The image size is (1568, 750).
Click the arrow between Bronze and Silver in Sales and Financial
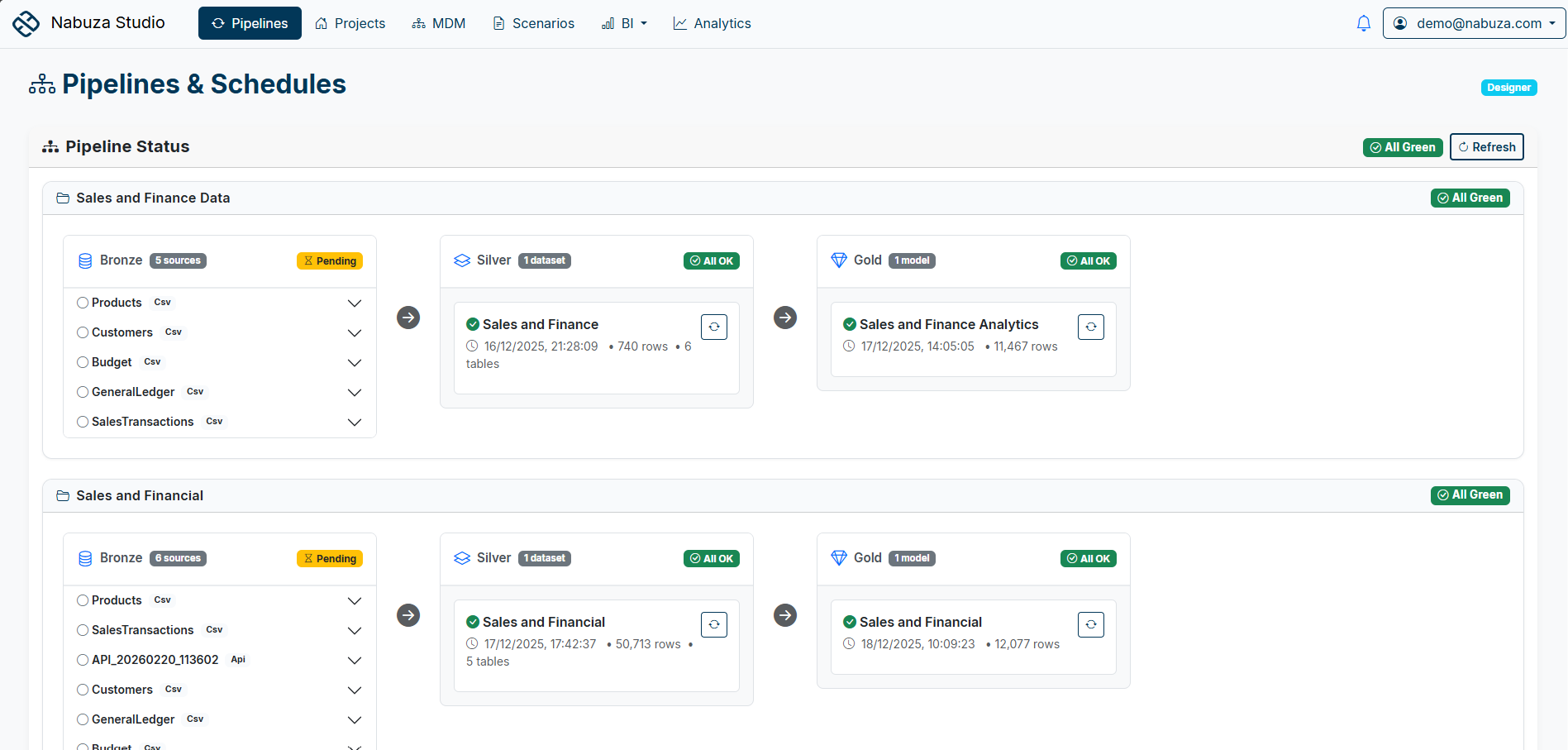tap(408, 615)
